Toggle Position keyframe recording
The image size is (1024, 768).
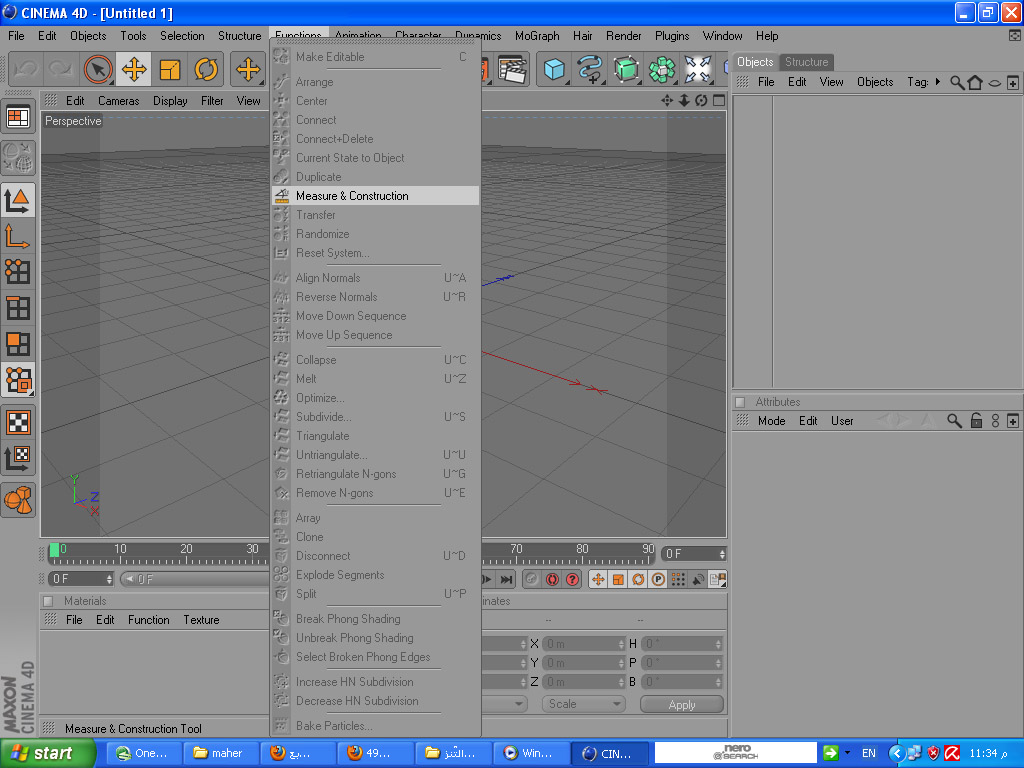[598, 579]
